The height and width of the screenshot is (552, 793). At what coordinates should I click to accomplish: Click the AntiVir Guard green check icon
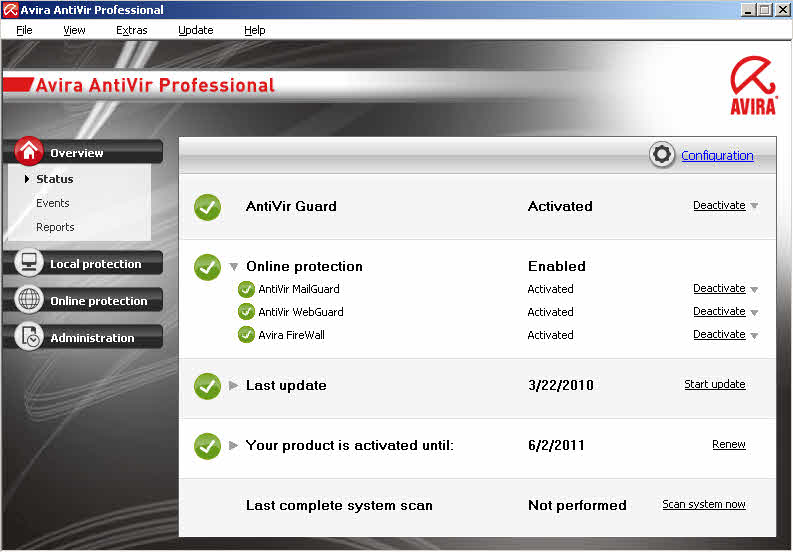[x=207, y=207]
